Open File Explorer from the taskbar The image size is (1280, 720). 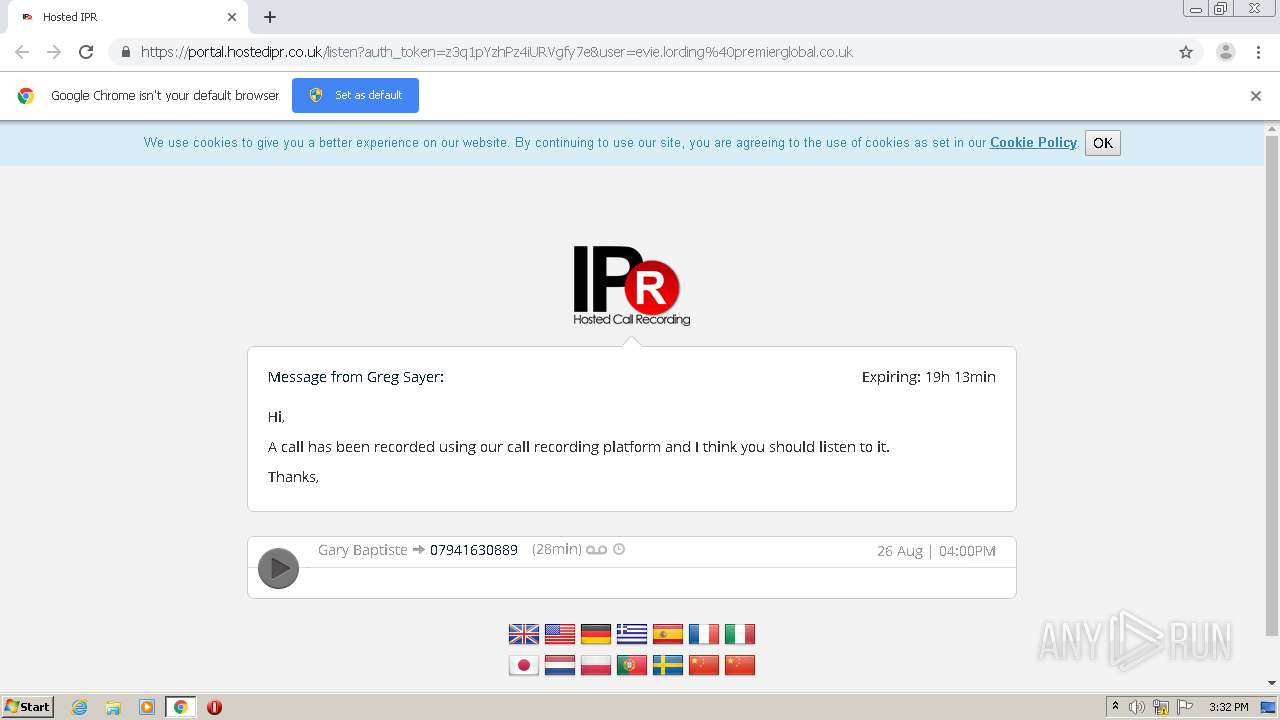click(x=113, y=707)
